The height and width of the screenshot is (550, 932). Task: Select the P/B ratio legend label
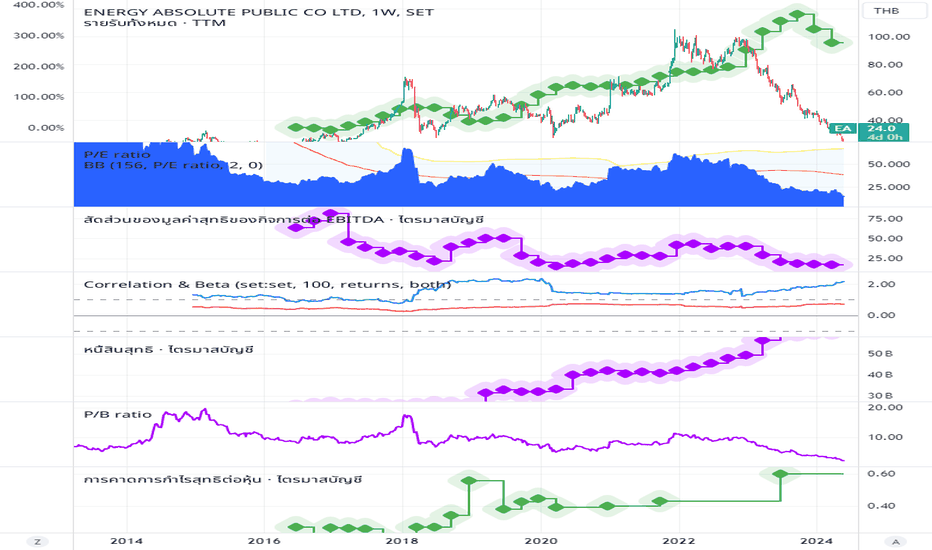coord(118,414)
